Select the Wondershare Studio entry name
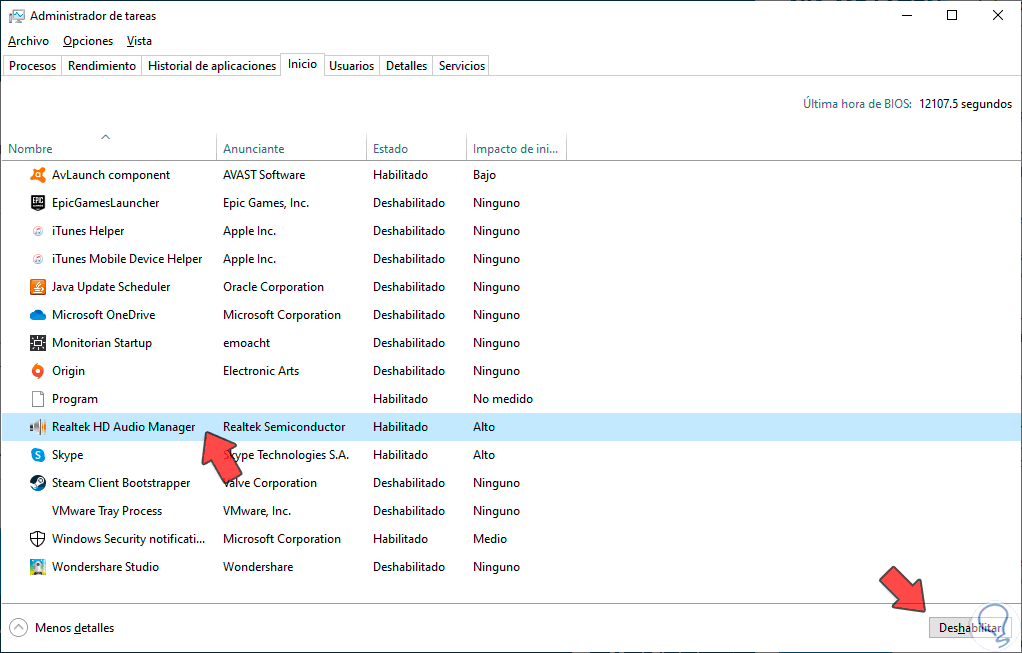This screenshot has height=653, width=1022. point(106,567)
